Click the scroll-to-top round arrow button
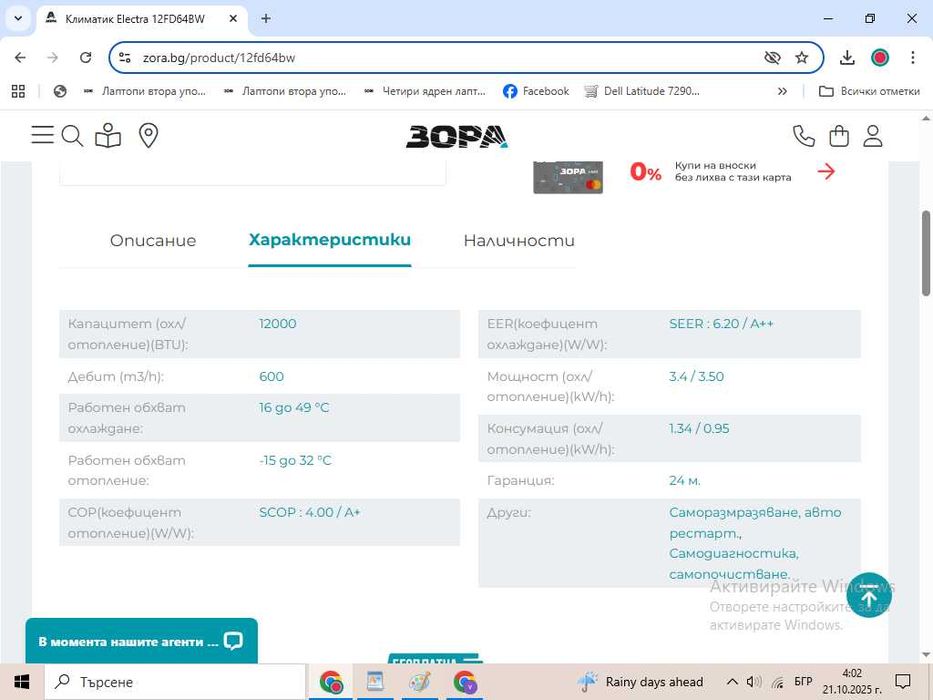Screen dimensions: 933x700 [x=869, y=595]
